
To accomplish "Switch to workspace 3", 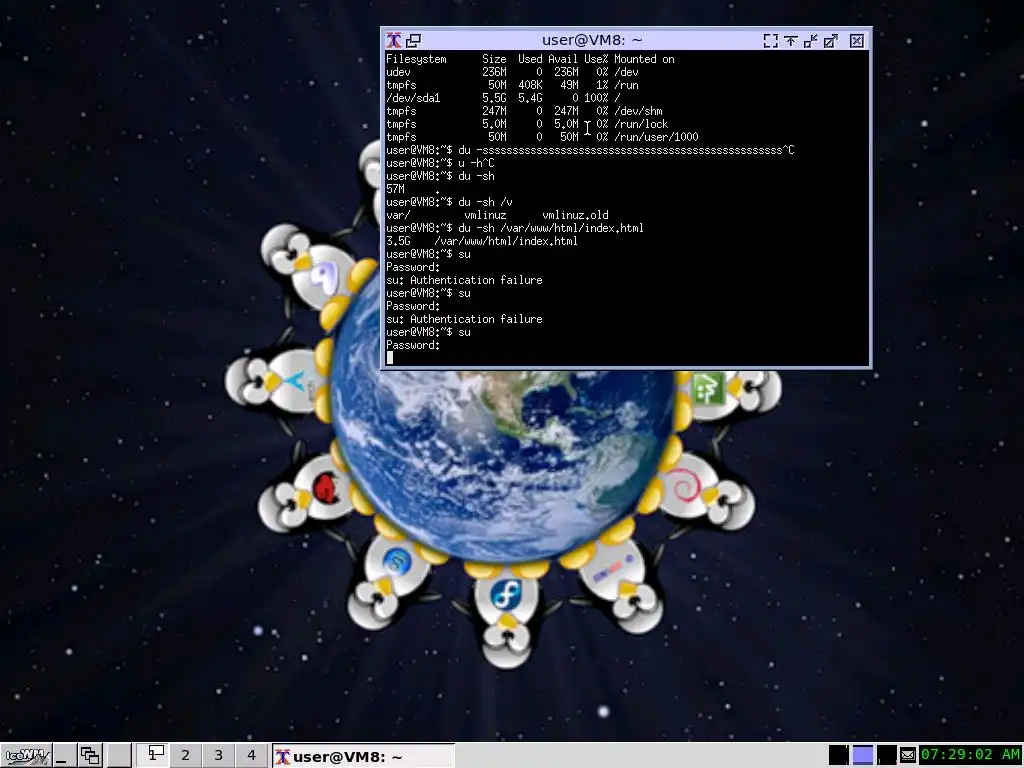I will [219, 755].
